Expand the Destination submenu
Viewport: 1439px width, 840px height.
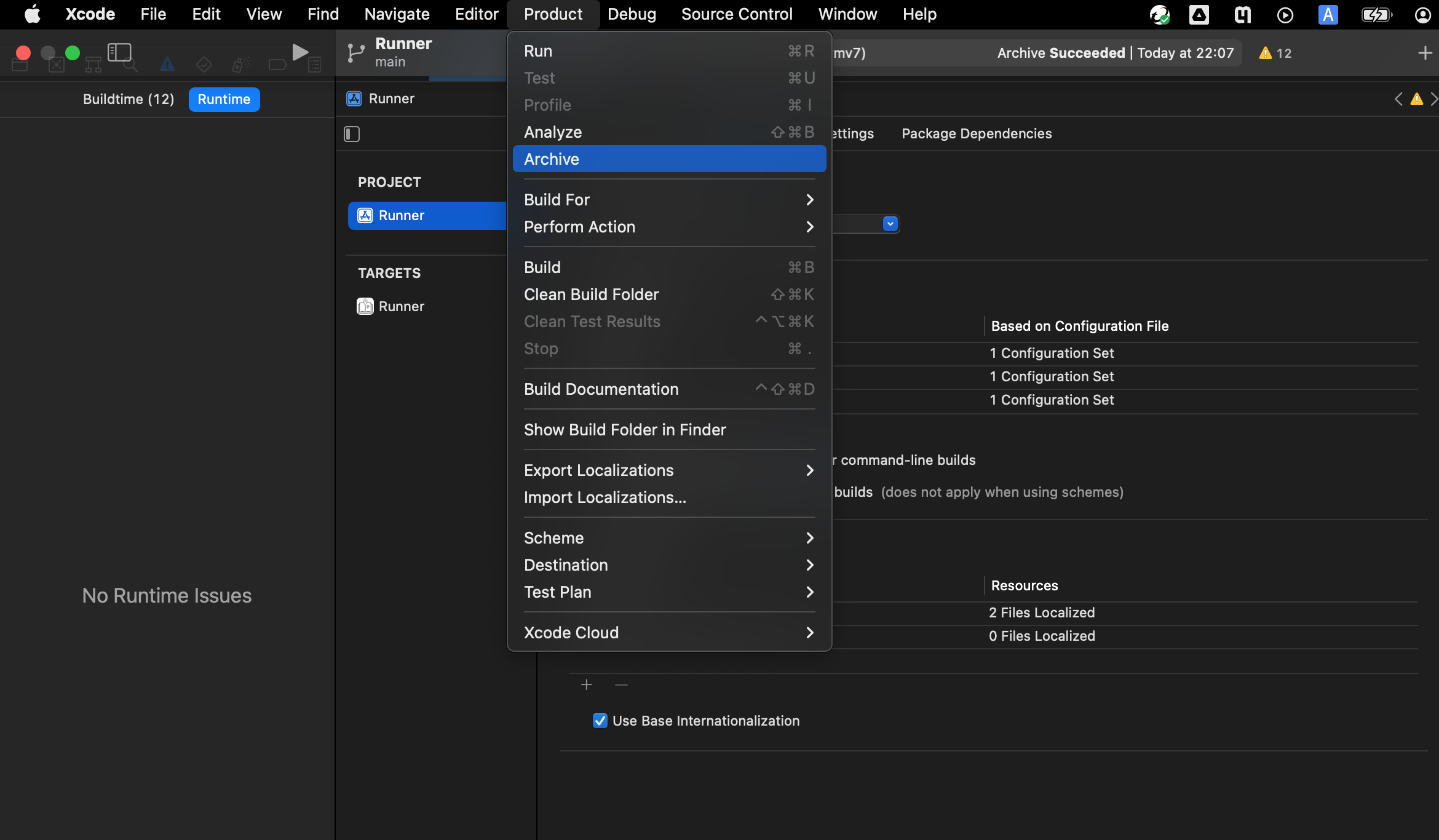(x=669, y=565)
